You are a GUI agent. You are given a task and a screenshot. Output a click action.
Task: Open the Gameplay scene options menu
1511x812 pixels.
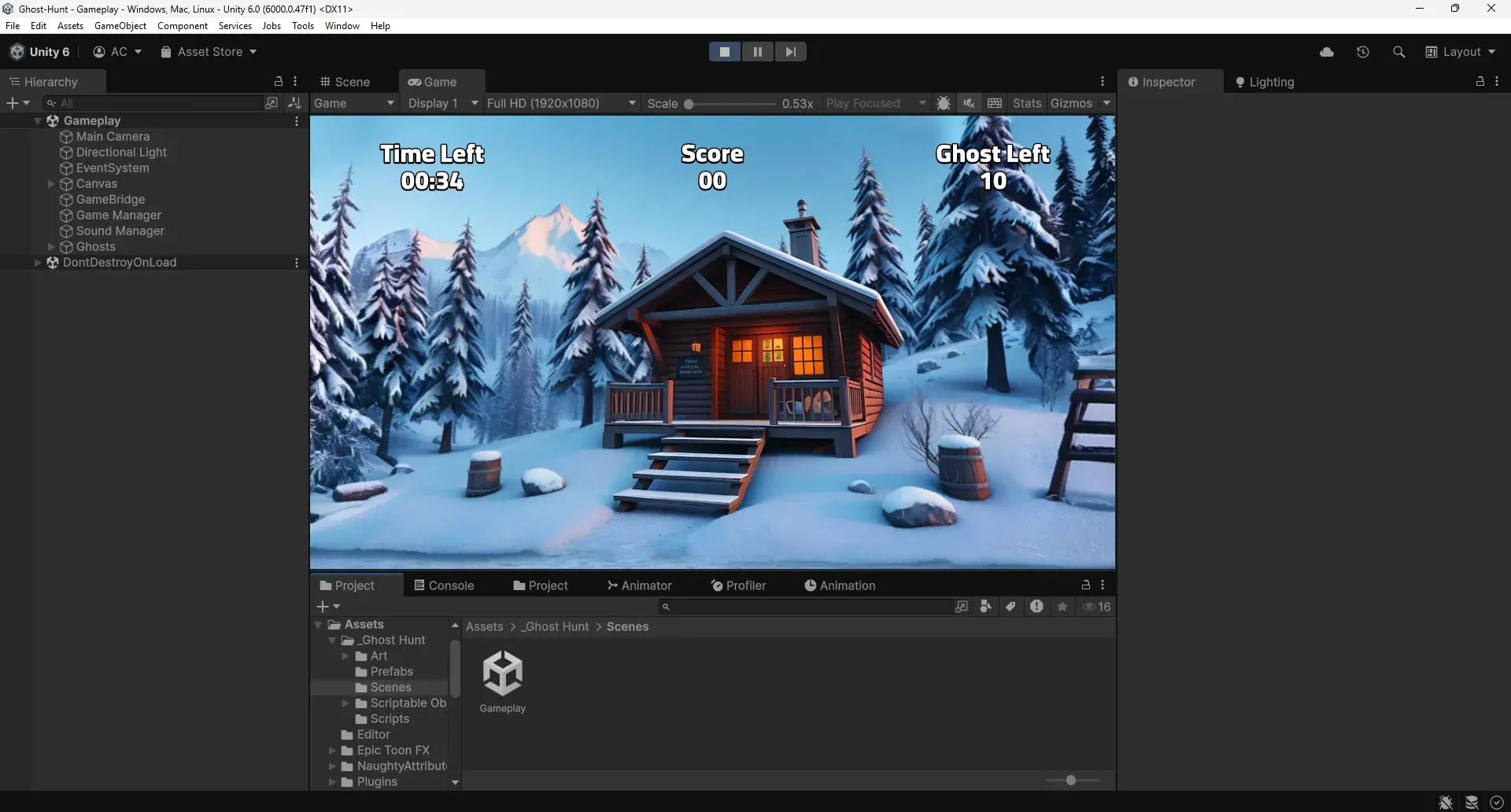pyautogui.click(x=297, y=121)
